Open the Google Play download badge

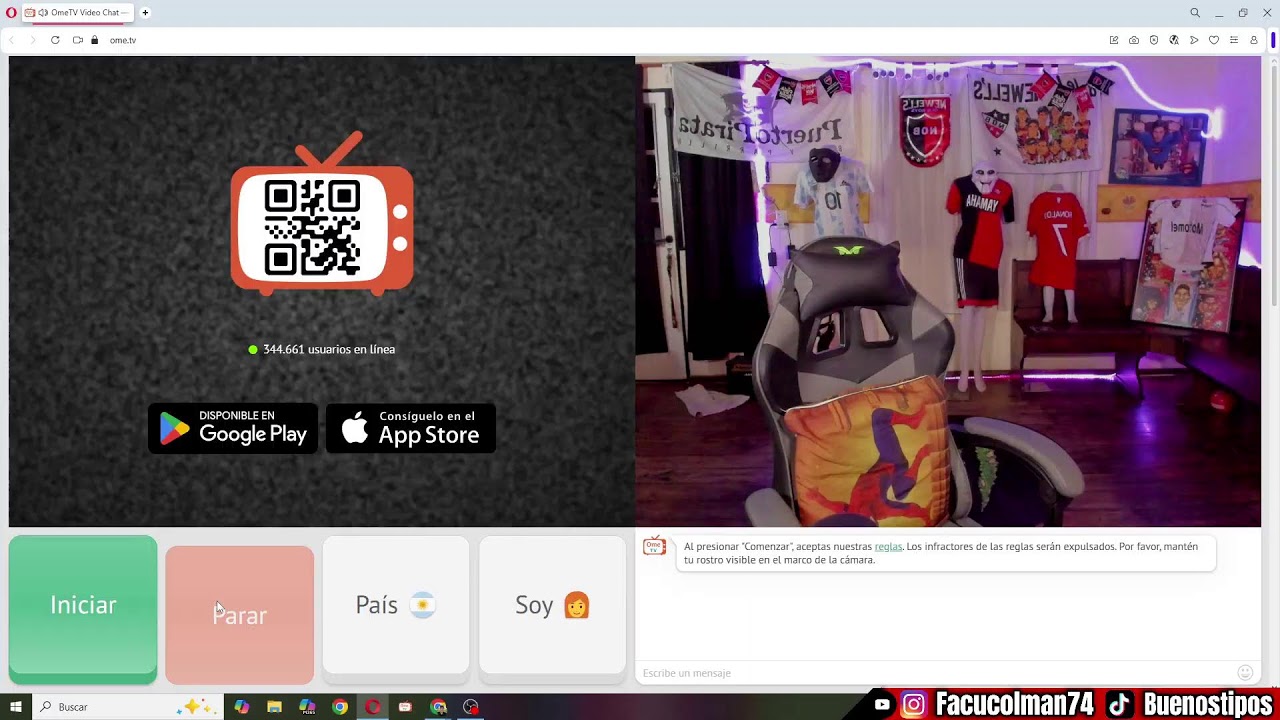pyautogui.click(x=233, y=428)
